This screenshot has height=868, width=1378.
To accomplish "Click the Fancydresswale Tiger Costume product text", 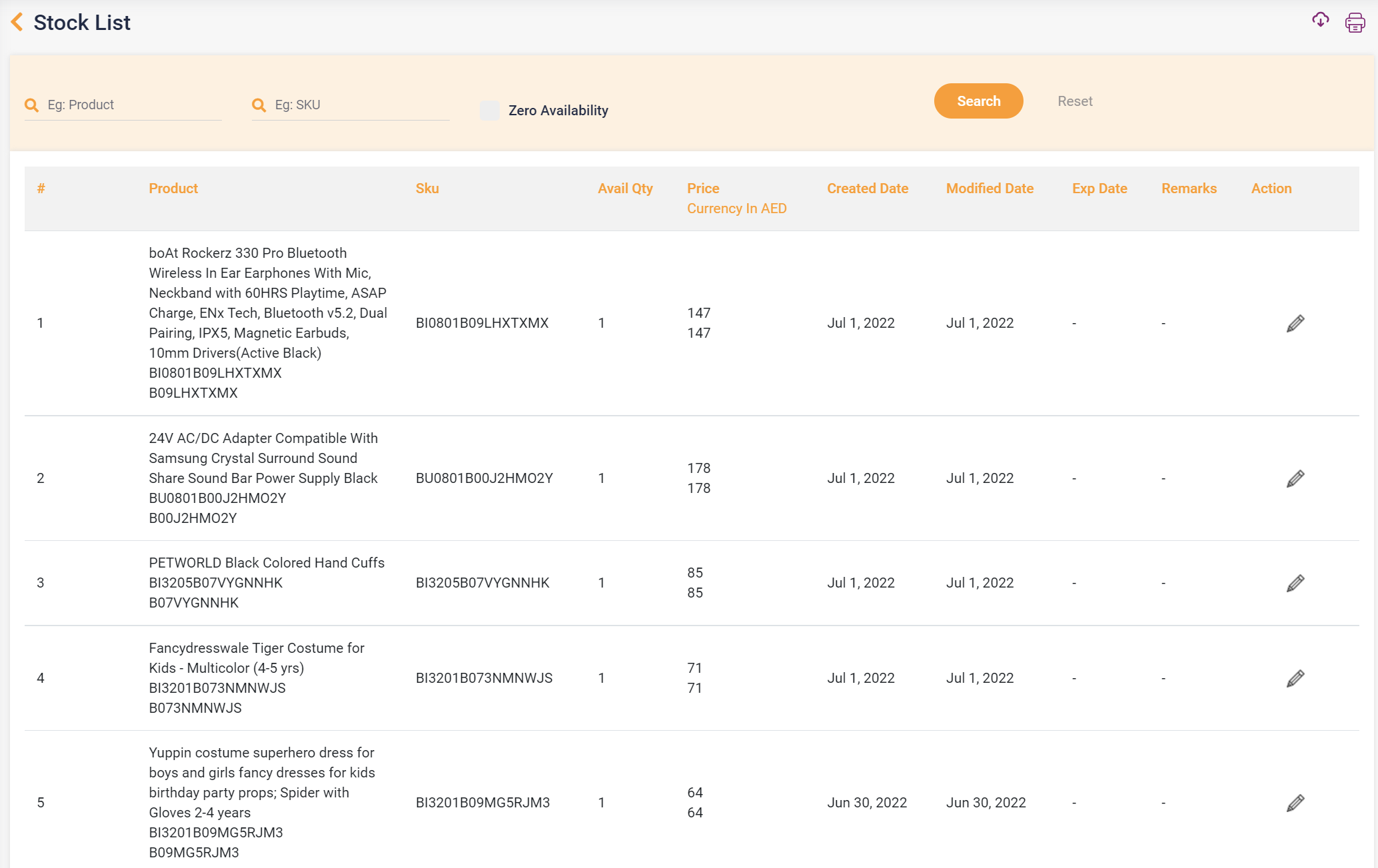I will point(257,658).
